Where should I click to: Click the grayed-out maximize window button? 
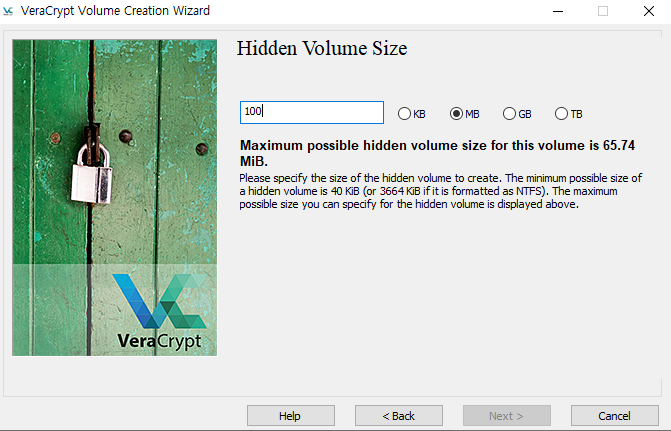tap(603, 11)
